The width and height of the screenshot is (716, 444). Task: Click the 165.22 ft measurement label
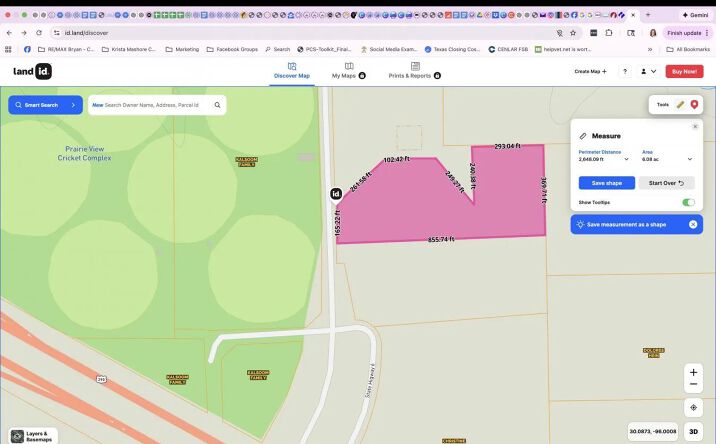pyautogui.click(x=337, y=223)
